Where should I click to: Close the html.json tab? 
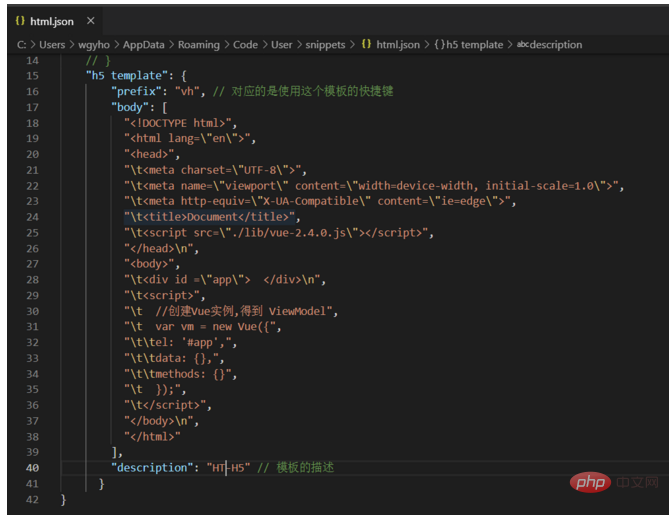click(90, 20)
